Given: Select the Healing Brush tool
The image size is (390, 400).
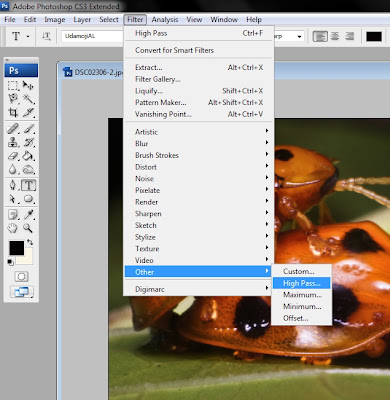Looking at the screenshot, I should pos(13,129).
